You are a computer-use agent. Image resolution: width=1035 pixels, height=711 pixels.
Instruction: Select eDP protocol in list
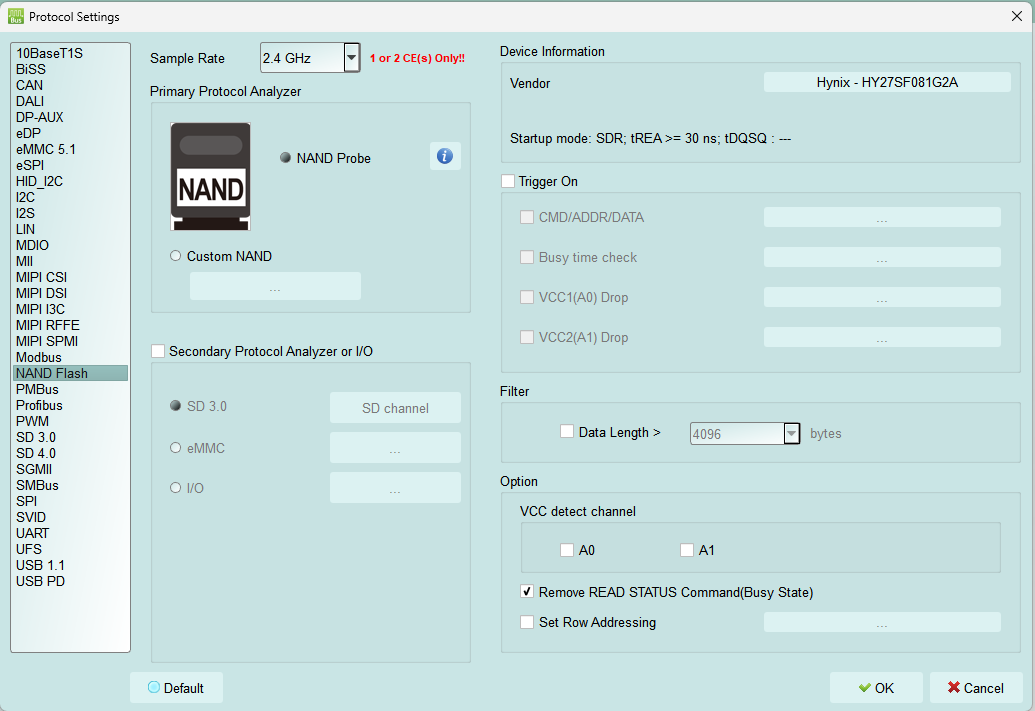[71, 133]
